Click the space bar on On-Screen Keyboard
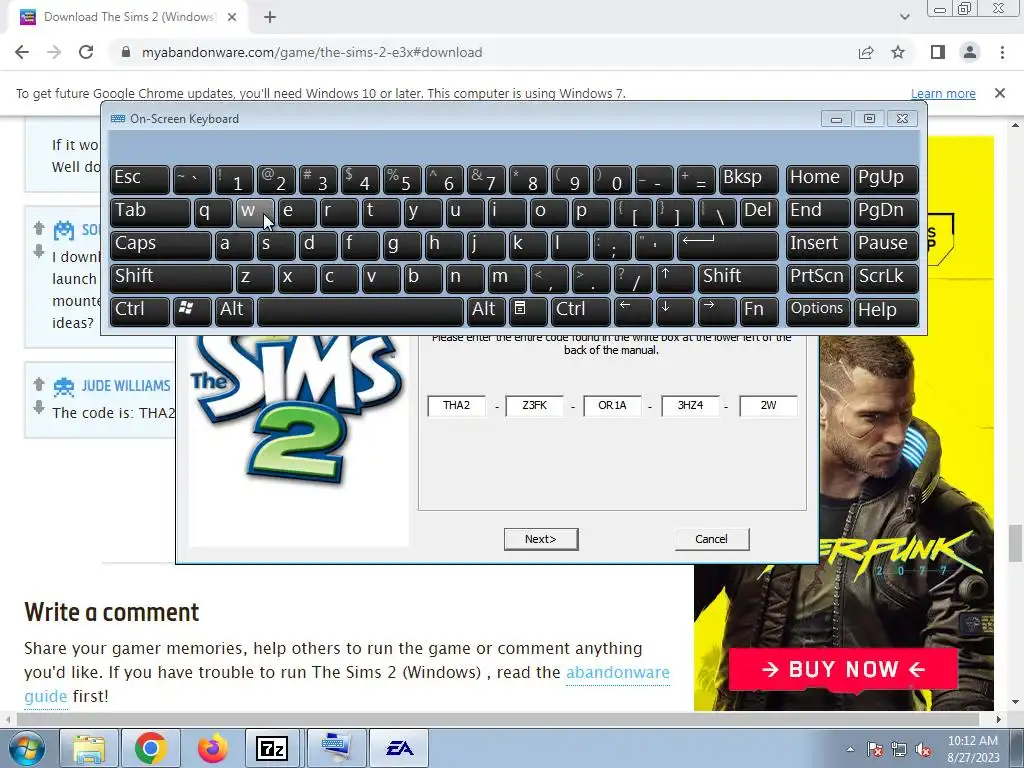Viewport: 1024px width, 768px height. click(x=360, y=311)
